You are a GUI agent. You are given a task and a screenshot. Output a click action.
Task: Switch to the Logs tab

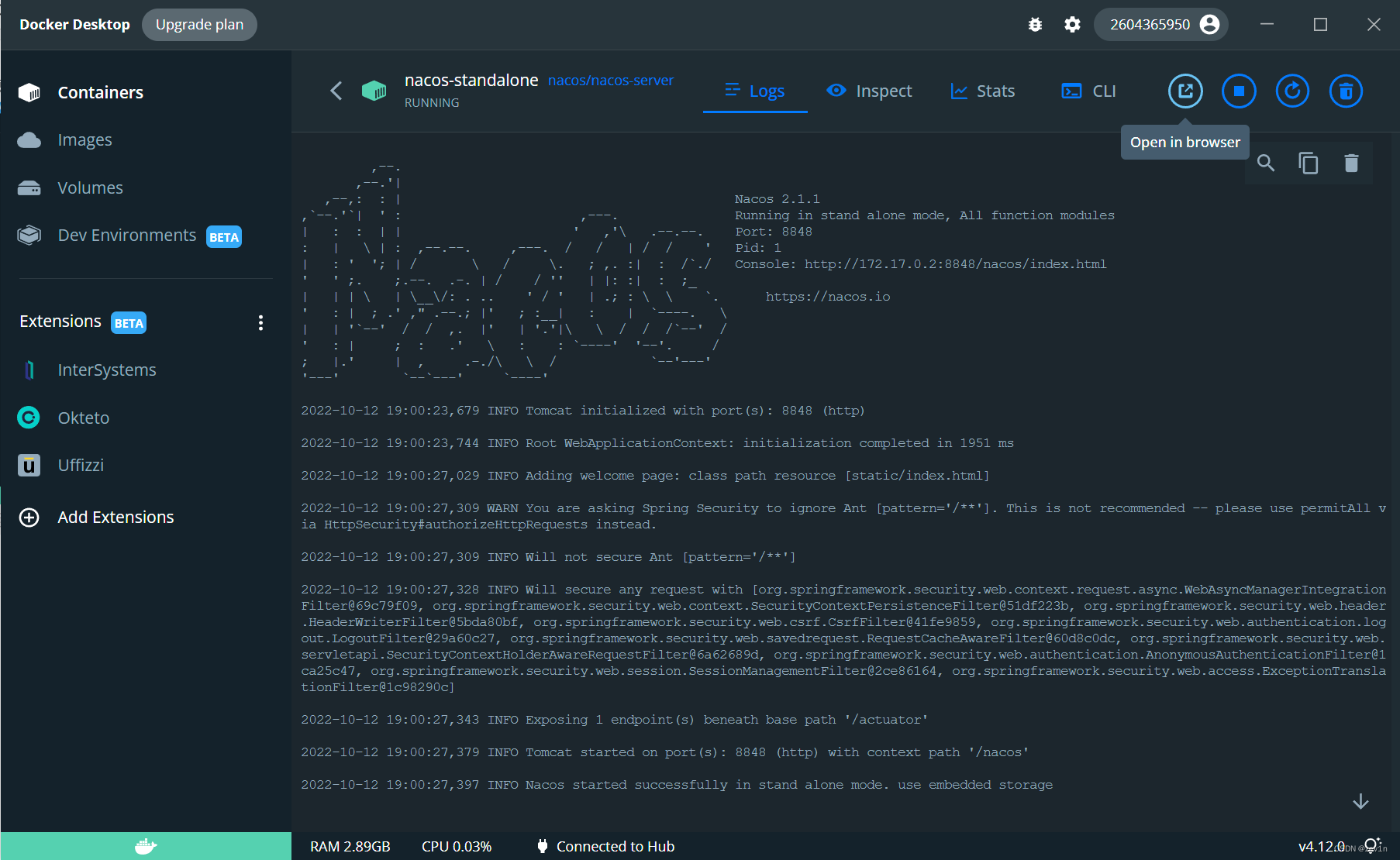[x=755, y=91]
